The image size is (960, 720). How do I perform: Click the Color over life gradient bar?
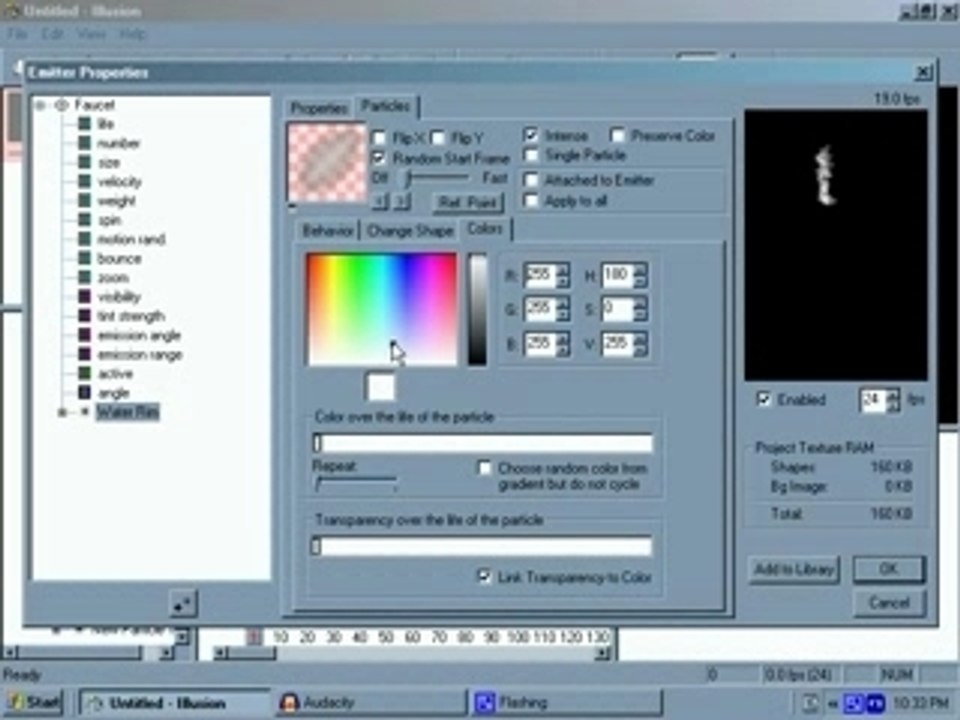pyautogui.click(x=483, y=444)
